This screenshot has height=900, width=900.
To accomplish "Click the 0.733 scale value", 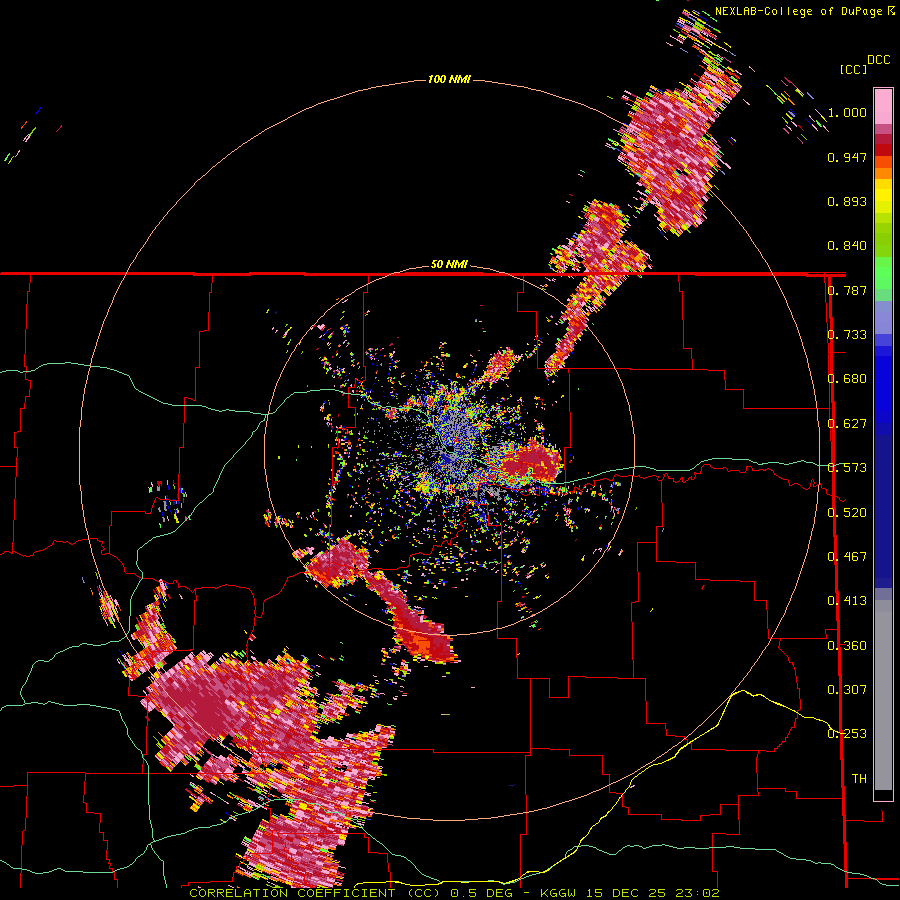I will pyautogui.click(x=847, y=335).
